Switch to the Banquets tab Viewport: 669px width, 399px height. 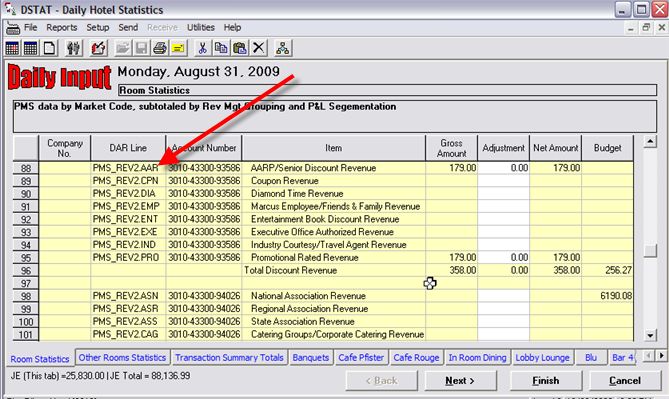[310, 358]
